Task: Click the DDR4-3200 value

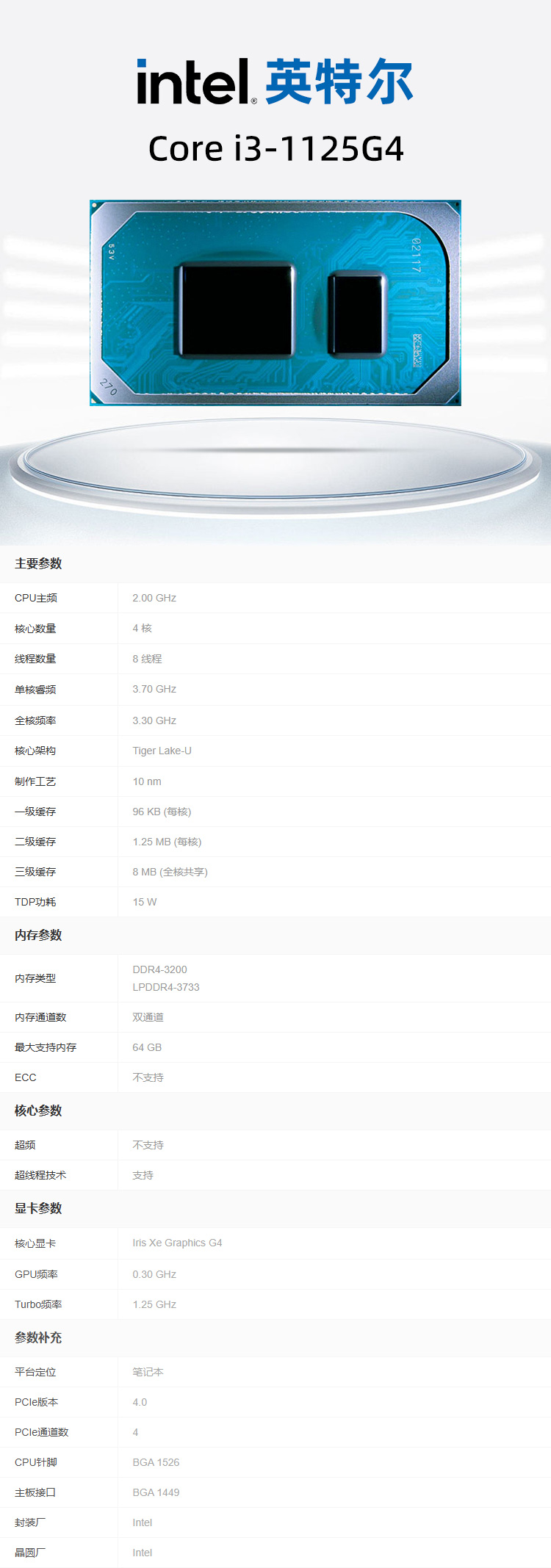Action: click(159, 969)
